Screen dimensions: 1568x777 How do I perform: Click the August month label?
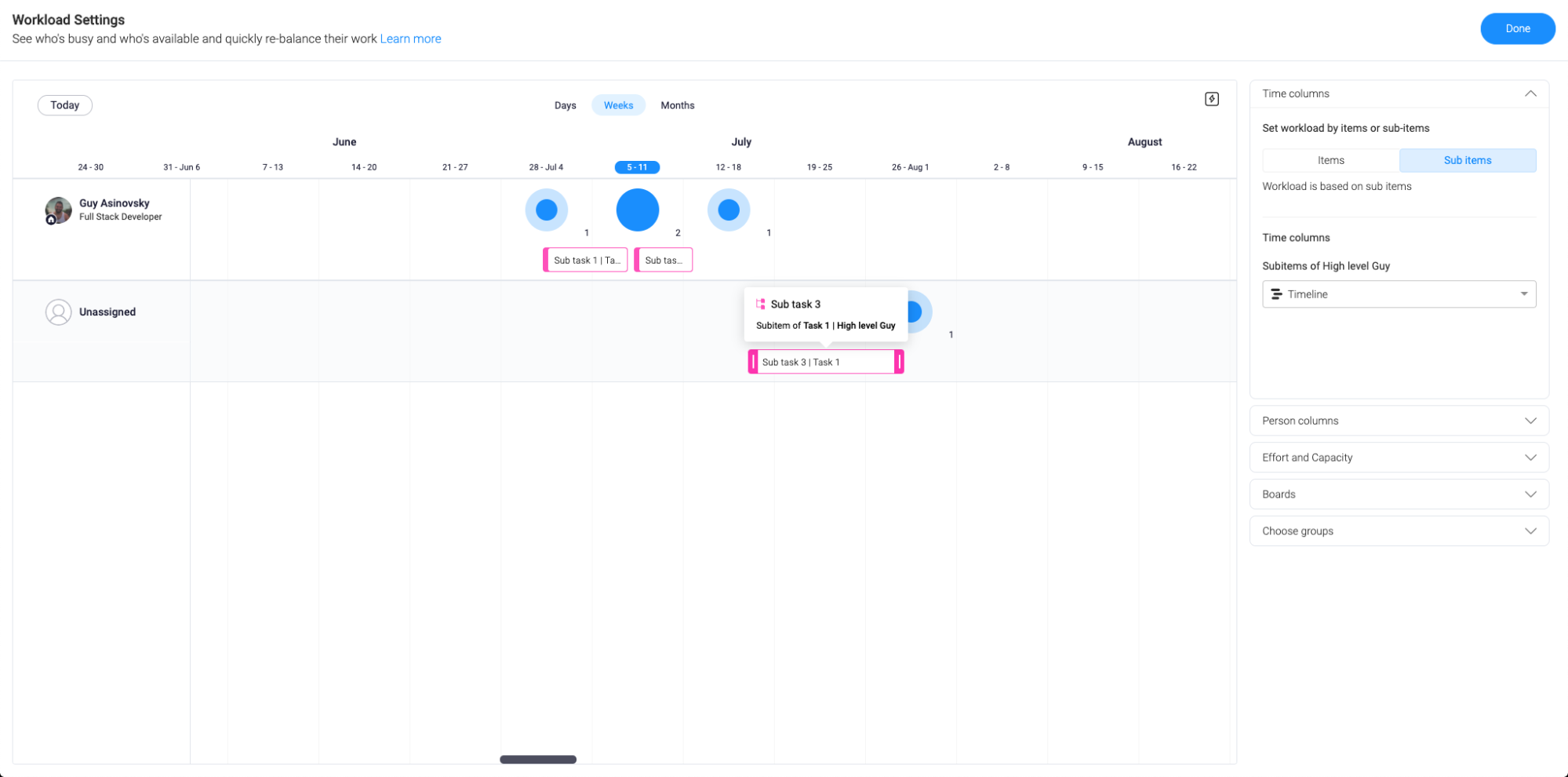(1144, 142)
